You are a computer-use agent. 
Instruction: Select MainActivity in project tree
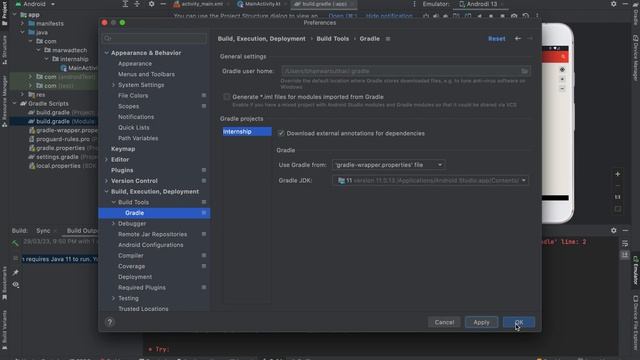(79, 68)
